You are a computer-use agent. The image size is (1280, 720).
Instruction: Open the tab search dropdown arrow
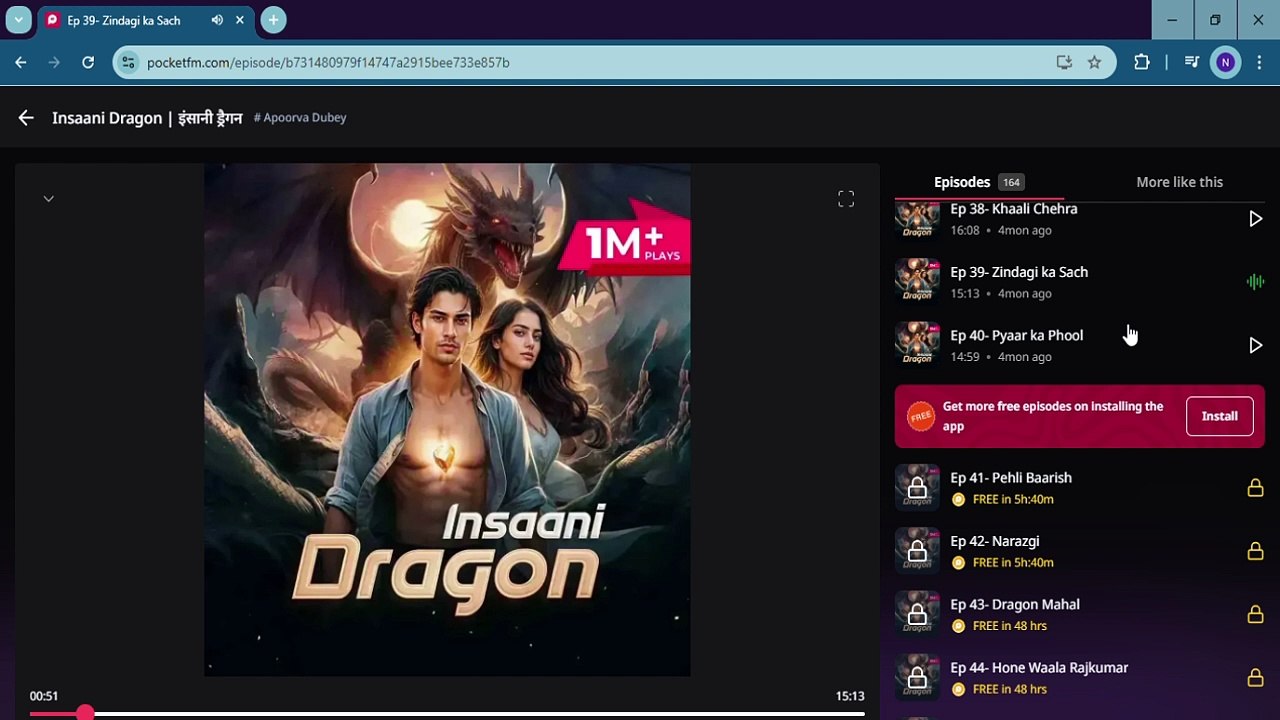(18, 20)
